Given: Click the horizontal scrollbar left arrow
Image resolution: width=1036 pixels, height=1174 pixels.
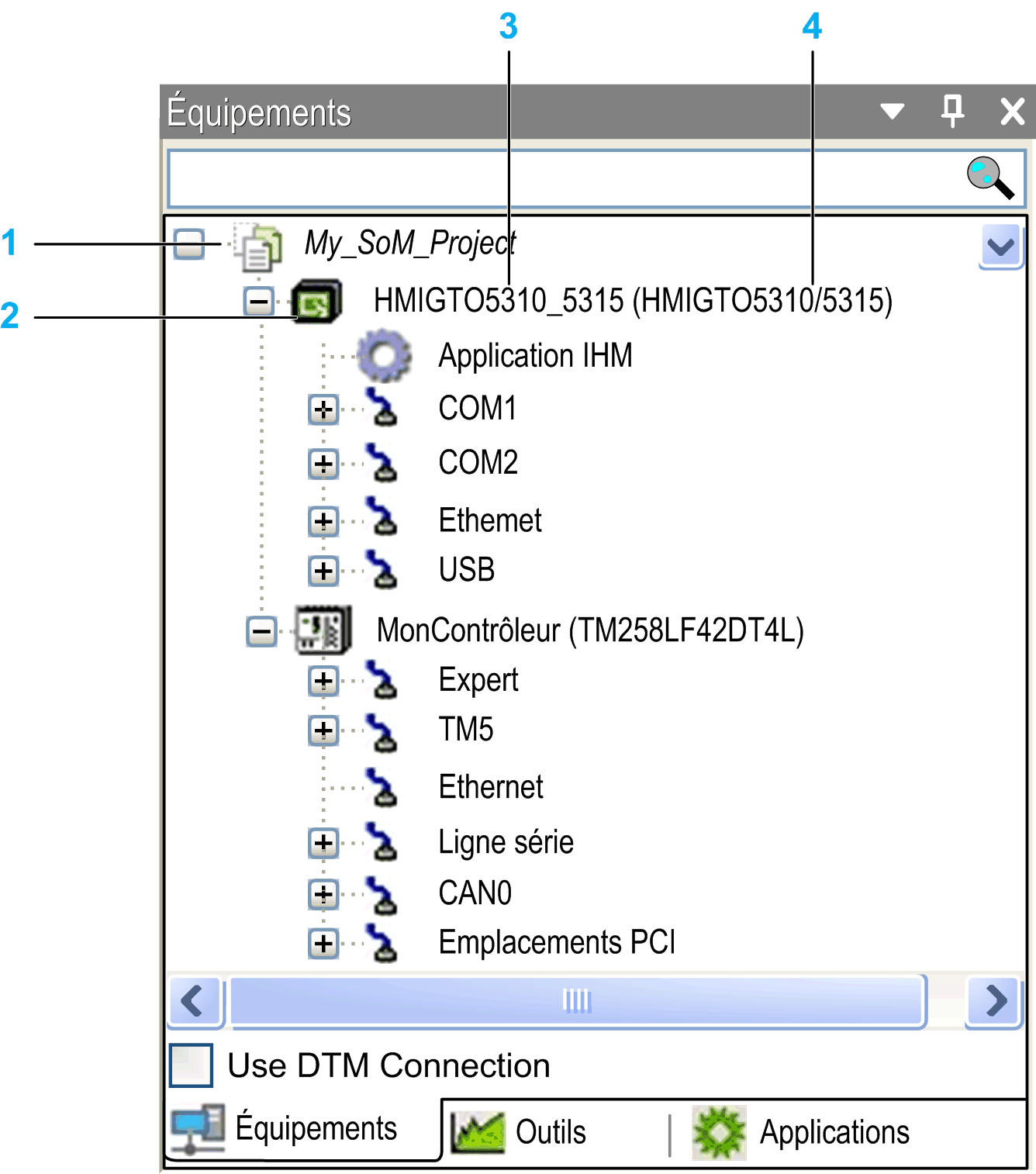Looking at the screenshot, I should point(195,1001).
